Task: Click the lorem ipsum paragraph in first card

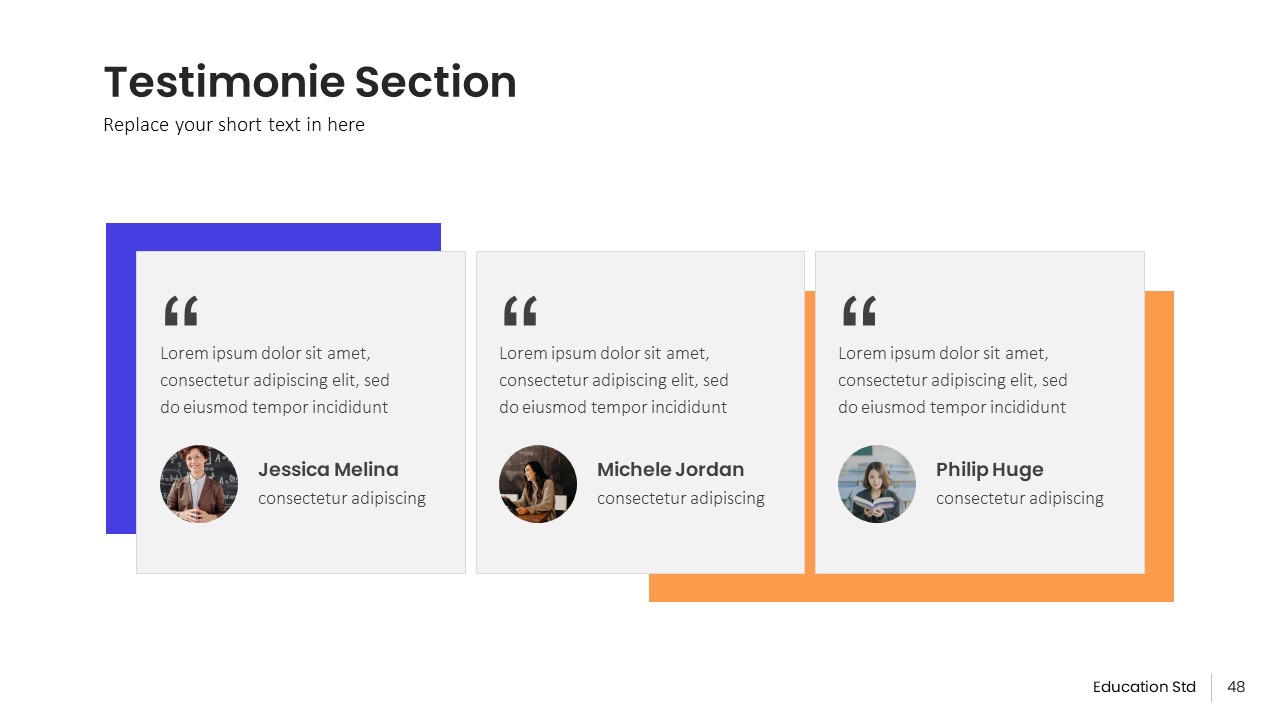Action: [x=275, y=380]
